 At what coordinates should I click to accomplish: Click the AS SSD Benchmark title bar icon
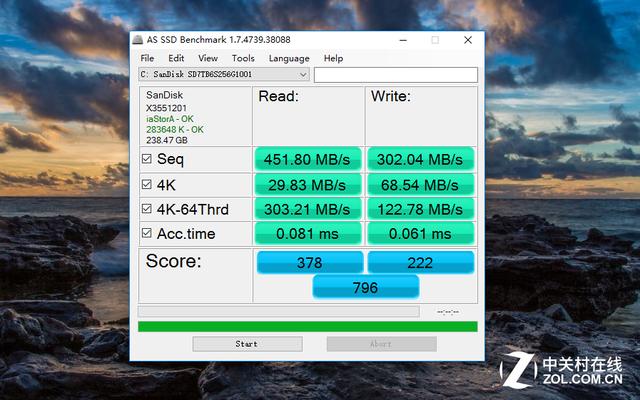coord(138,40)
